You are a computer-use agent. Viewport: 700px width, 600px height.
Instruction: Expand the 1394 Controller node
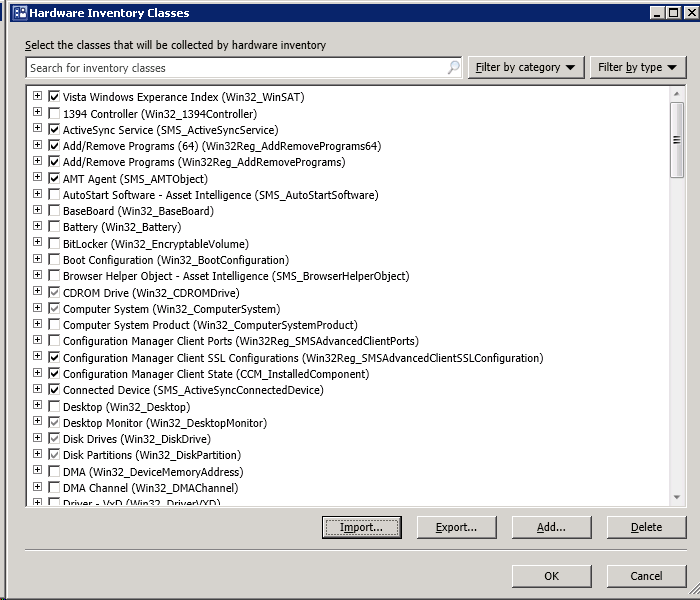(38, 112)
